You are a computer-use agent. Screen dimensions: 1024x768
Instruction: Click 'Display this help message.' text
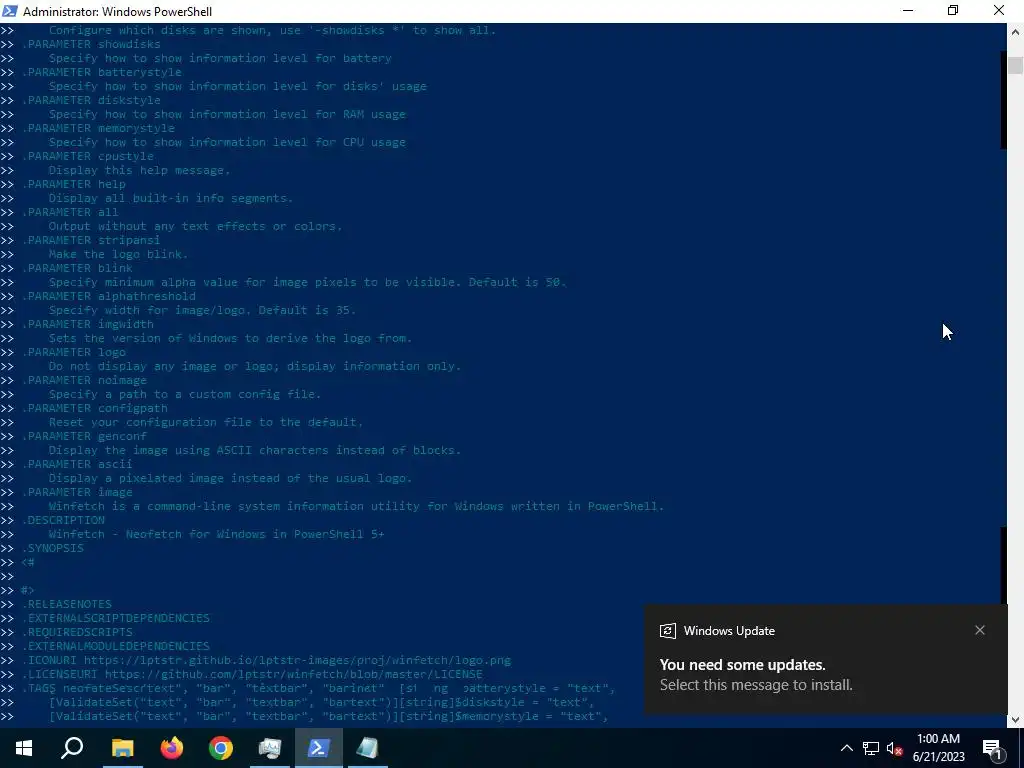139,170
